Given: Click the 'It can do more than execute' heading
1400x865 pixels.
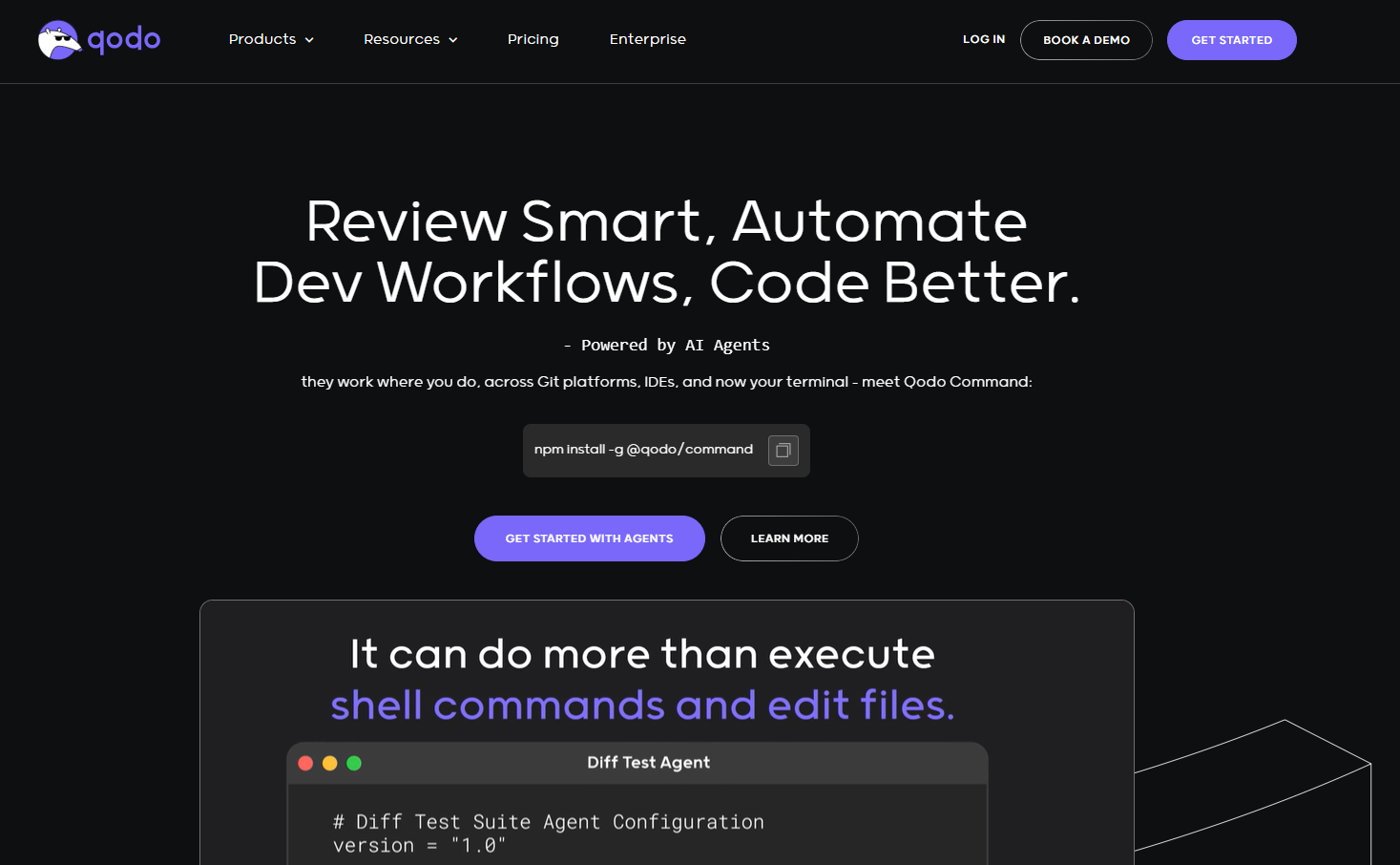Looking at the screenshot, I should click(642, 654).
